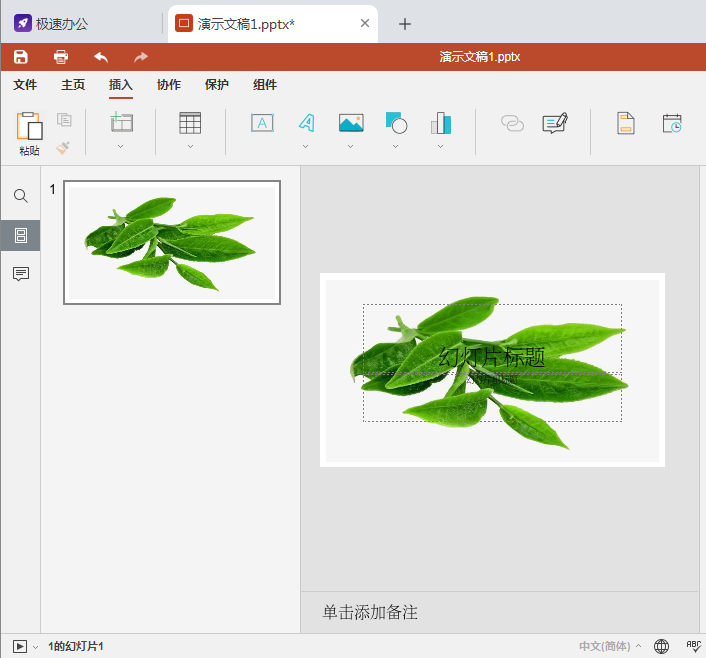Open the search panel in sidebar
706x658 pixels.
click(x=20, y=196)
